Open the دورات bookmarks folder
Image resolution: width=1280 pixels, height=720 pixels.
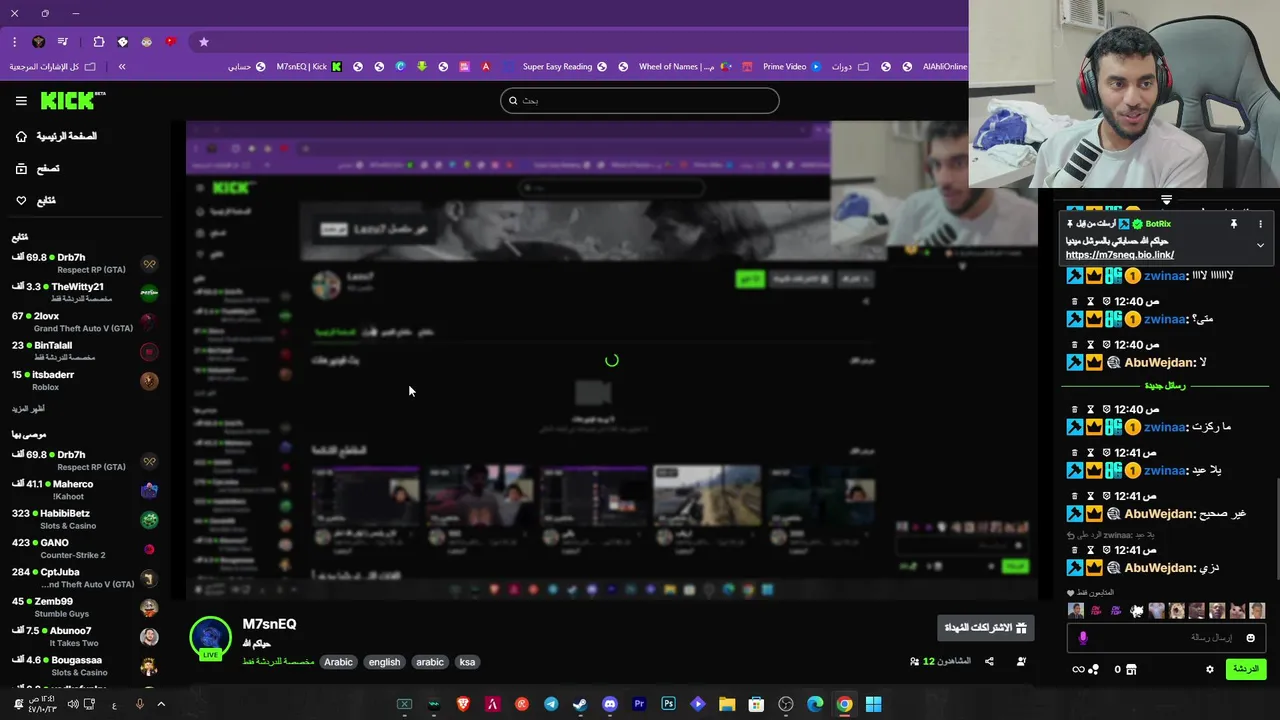point(850,67)
